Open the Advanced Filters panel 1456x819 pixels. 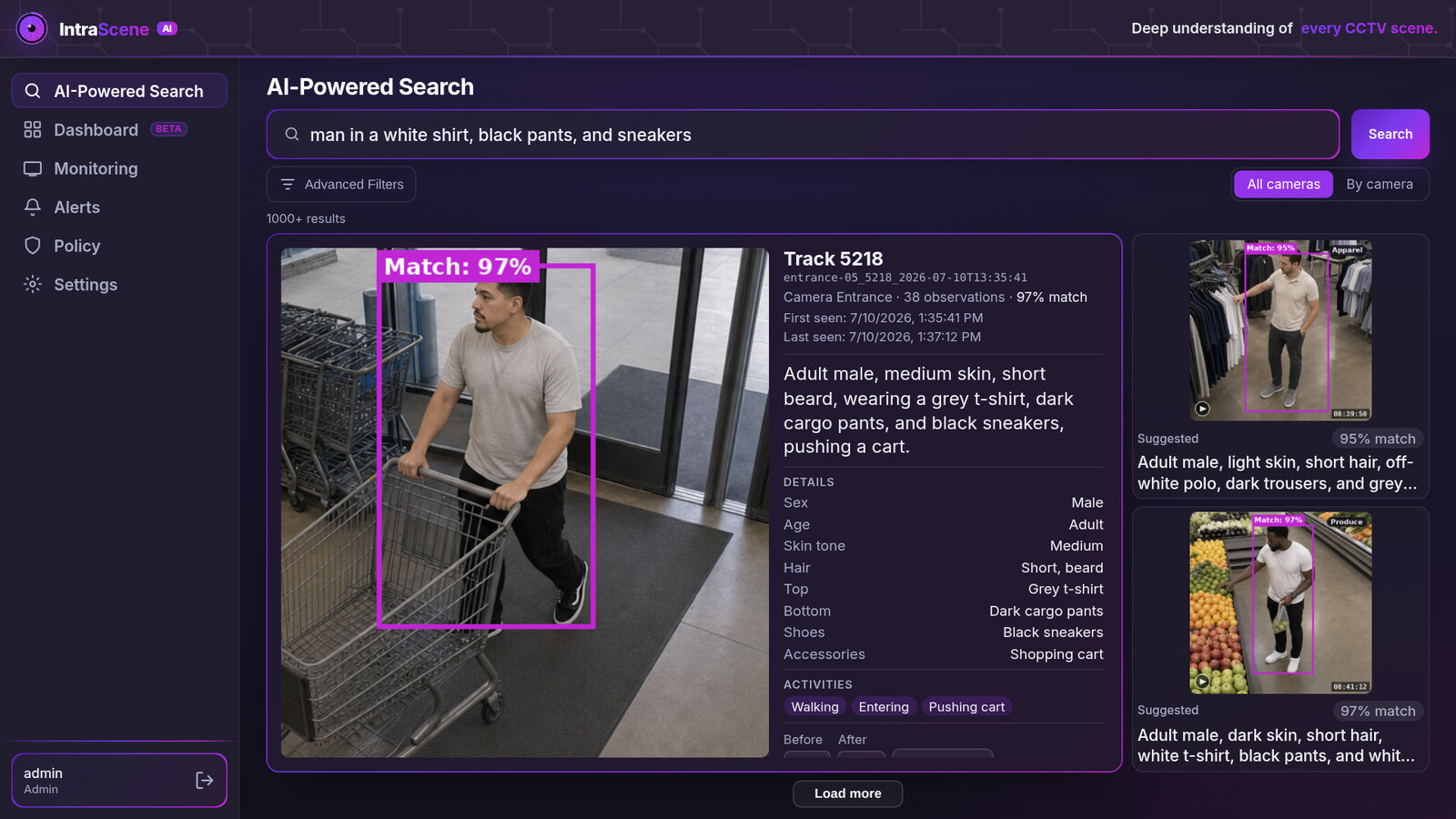pyautogui.click(x=341, y=184)
